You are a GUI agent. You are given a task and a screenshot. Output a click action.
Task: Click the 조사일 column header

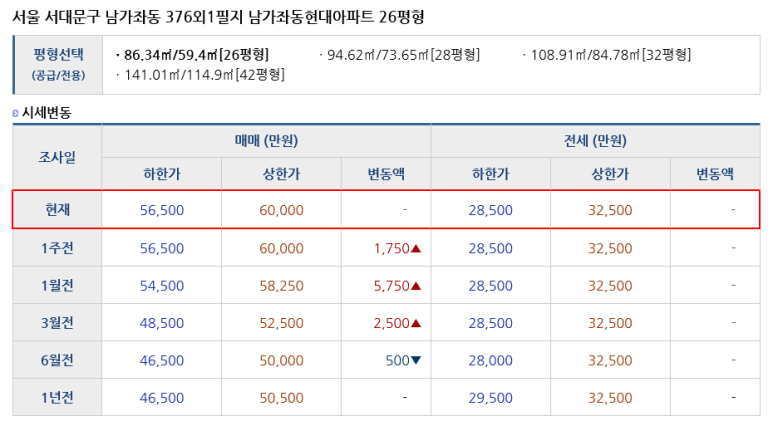pos(57,157)
